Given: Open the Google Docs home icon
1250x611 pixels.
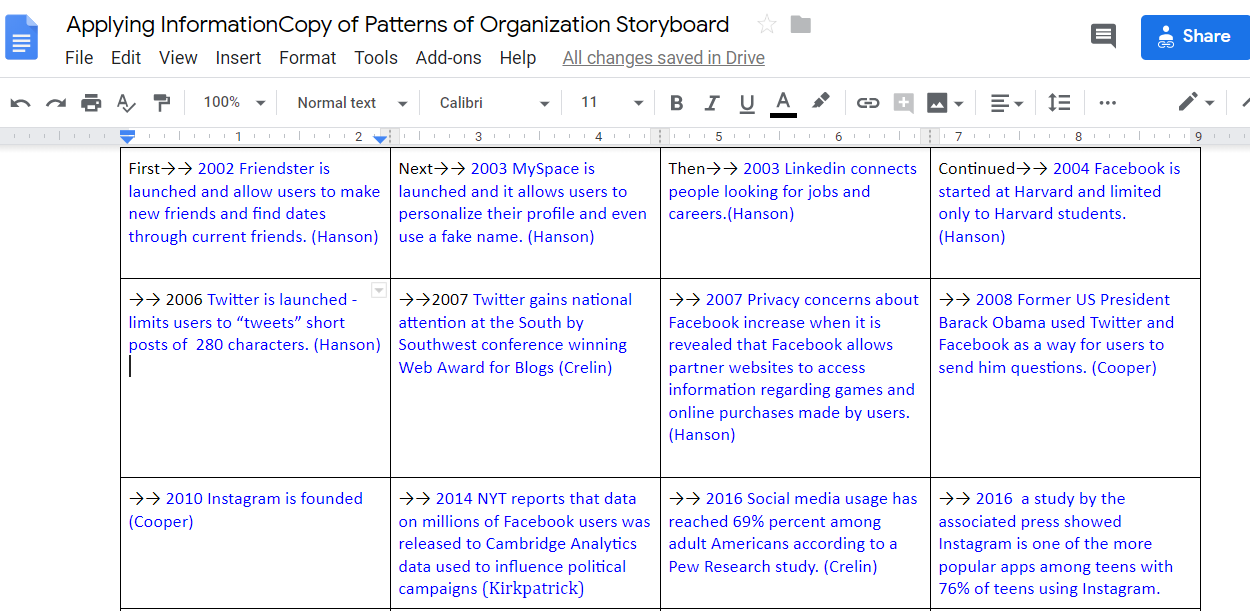Looking at the screenshot, I should (22, 39).
